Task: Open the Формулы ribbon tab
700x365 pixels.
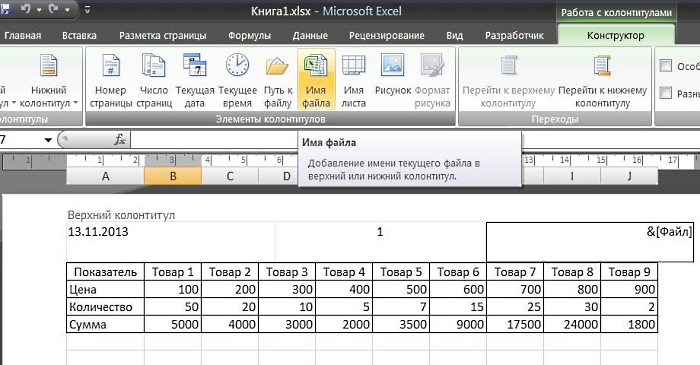Action: click(x=249, y=36)
